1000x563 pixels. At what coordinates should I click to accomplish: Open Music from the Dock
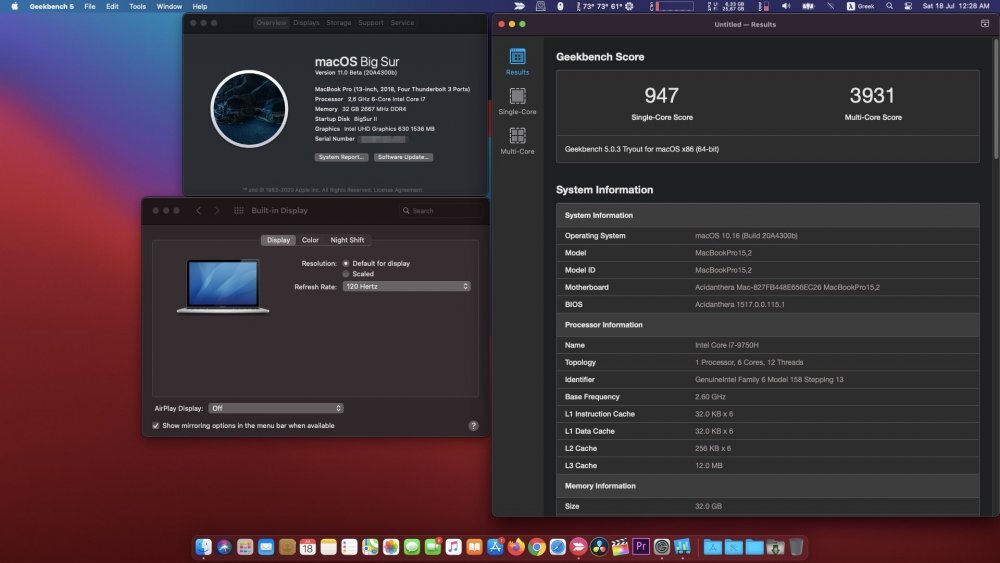pyautogui.click(x=453, y=547)
